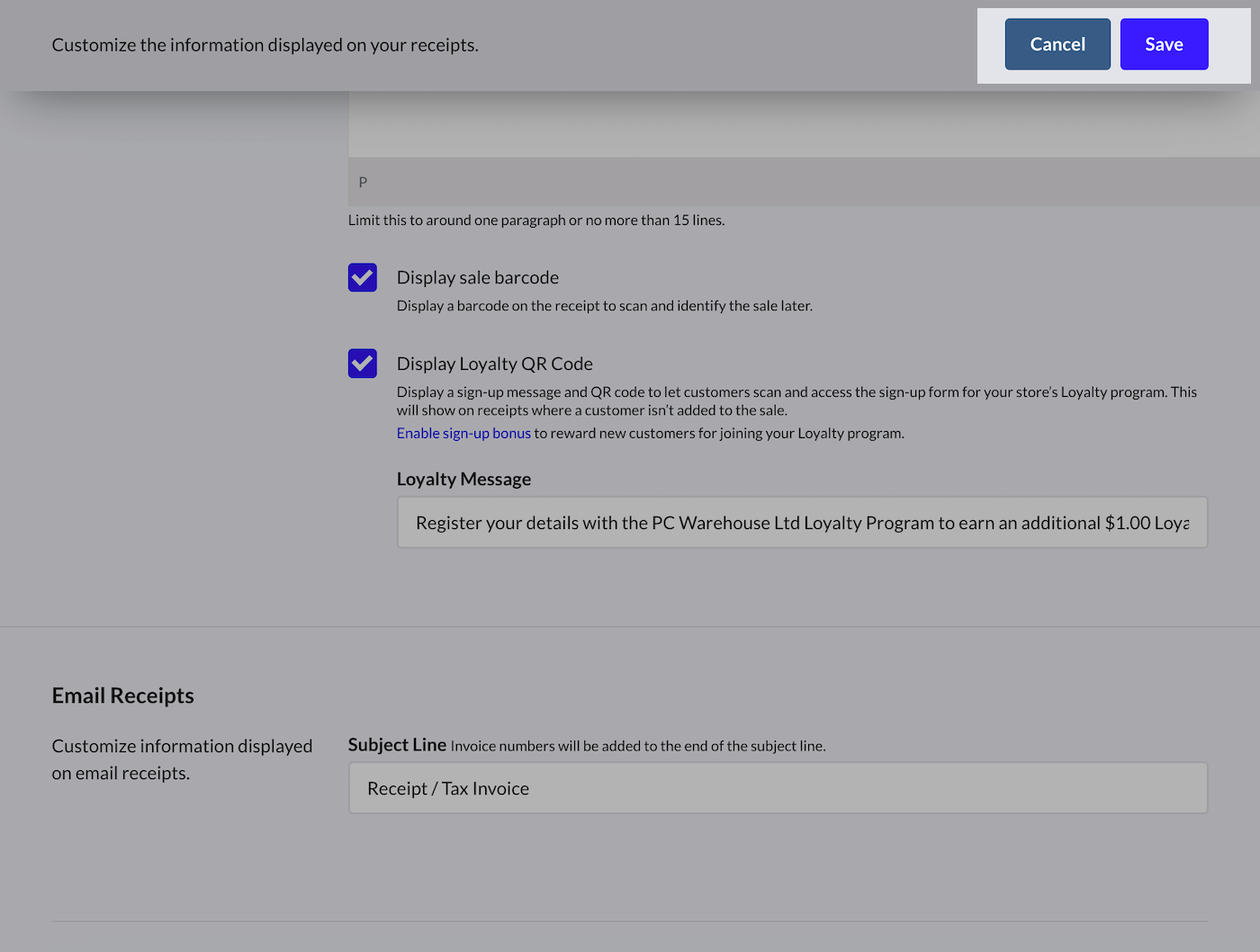Click the Display Loyalty QR Code label
Screen dimensions: 1260x952
494,364
